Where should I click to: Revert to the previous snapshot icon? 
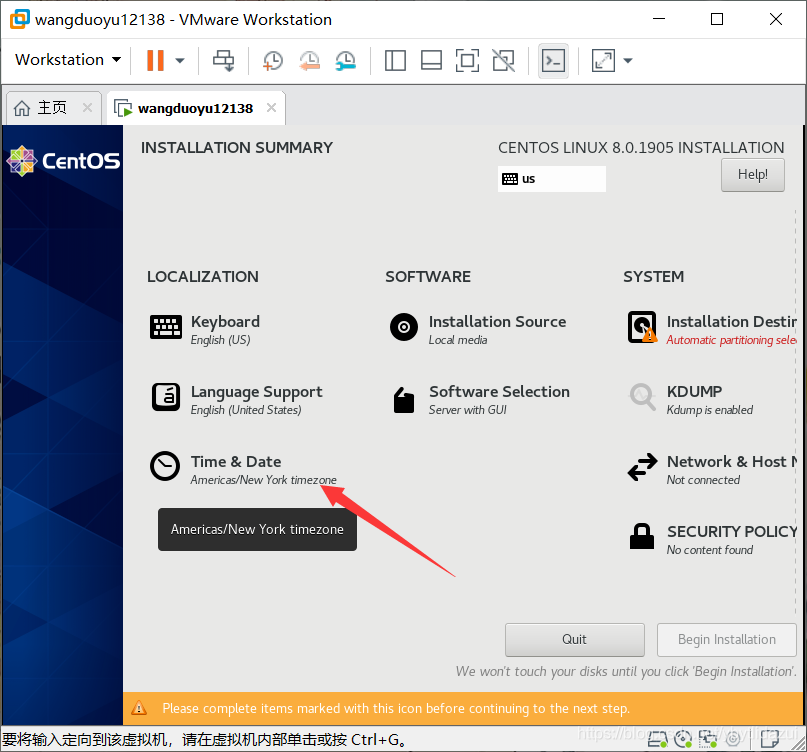(309, 61)
